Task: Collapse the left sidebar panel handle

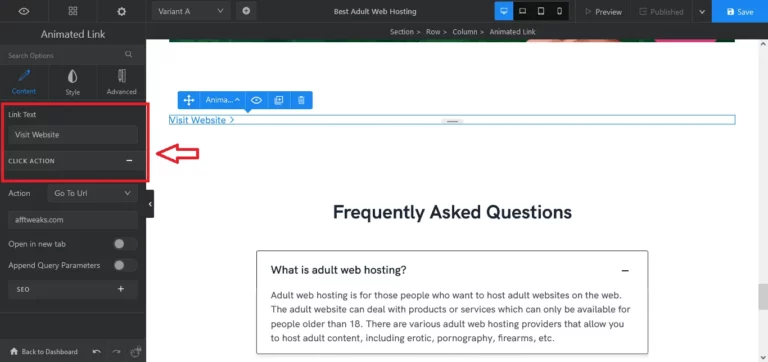Action: [x=150, y=204]
